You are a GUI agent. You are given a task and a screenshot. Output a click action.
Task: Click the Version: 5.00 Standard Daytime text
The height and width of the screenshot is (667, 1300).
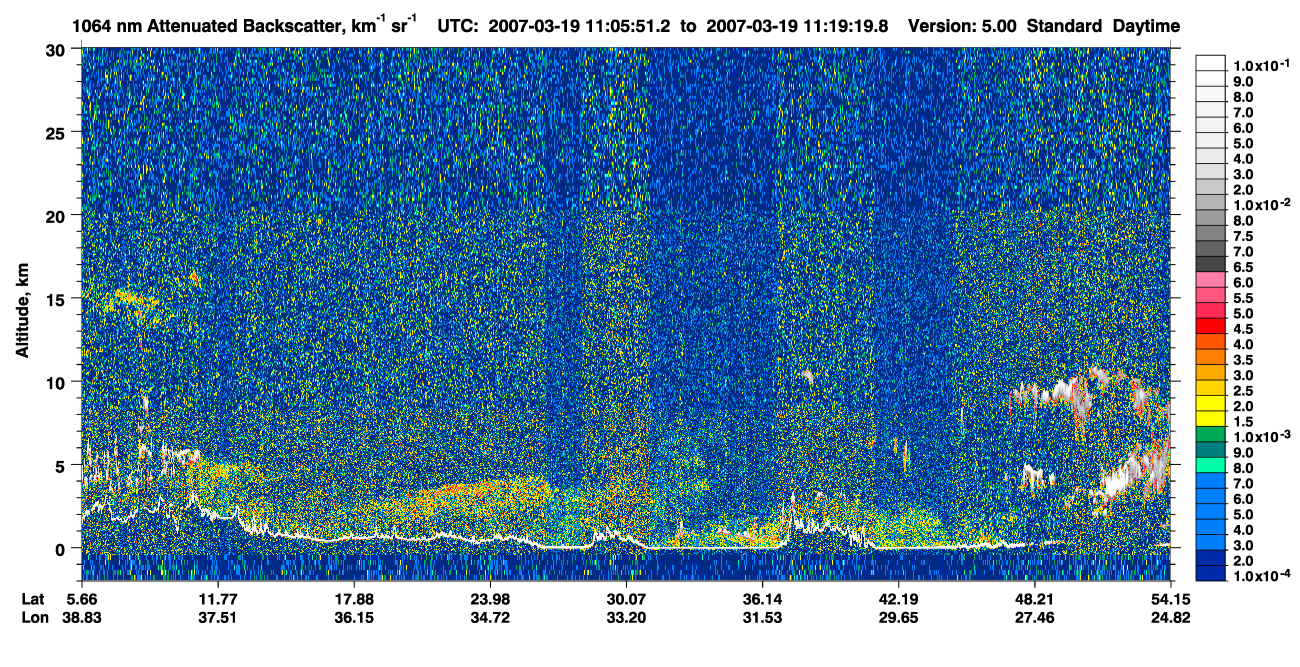click(x=1044, y=26)
